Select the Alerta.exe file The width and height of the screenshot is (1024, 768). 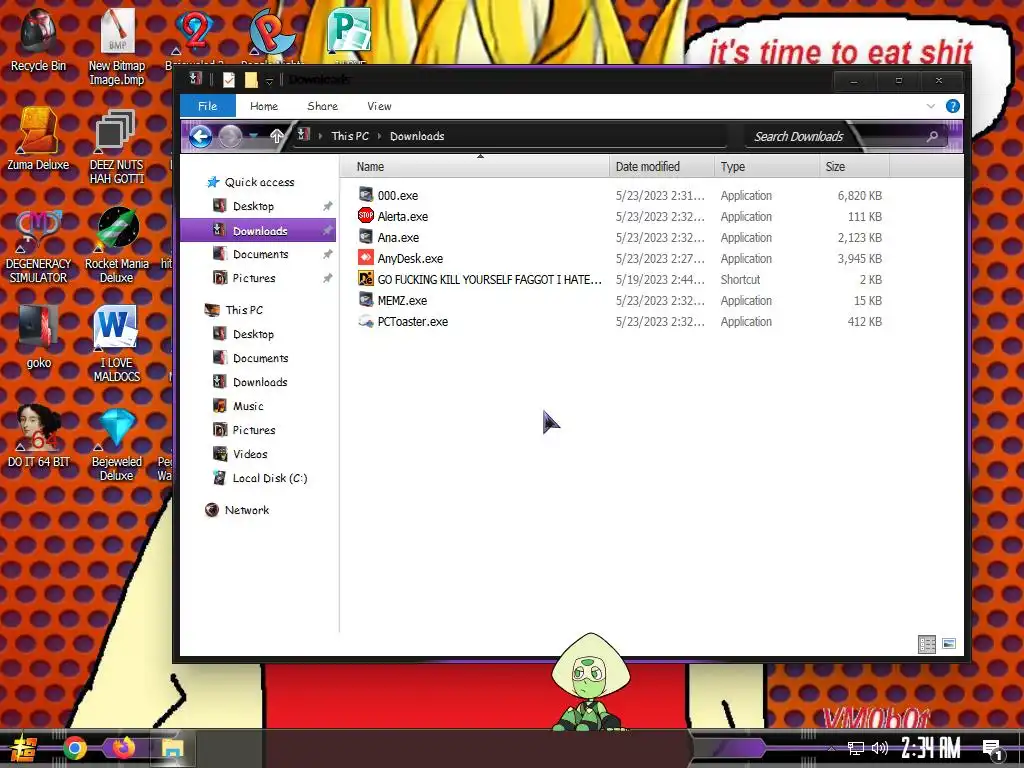[x=402, y=216]
